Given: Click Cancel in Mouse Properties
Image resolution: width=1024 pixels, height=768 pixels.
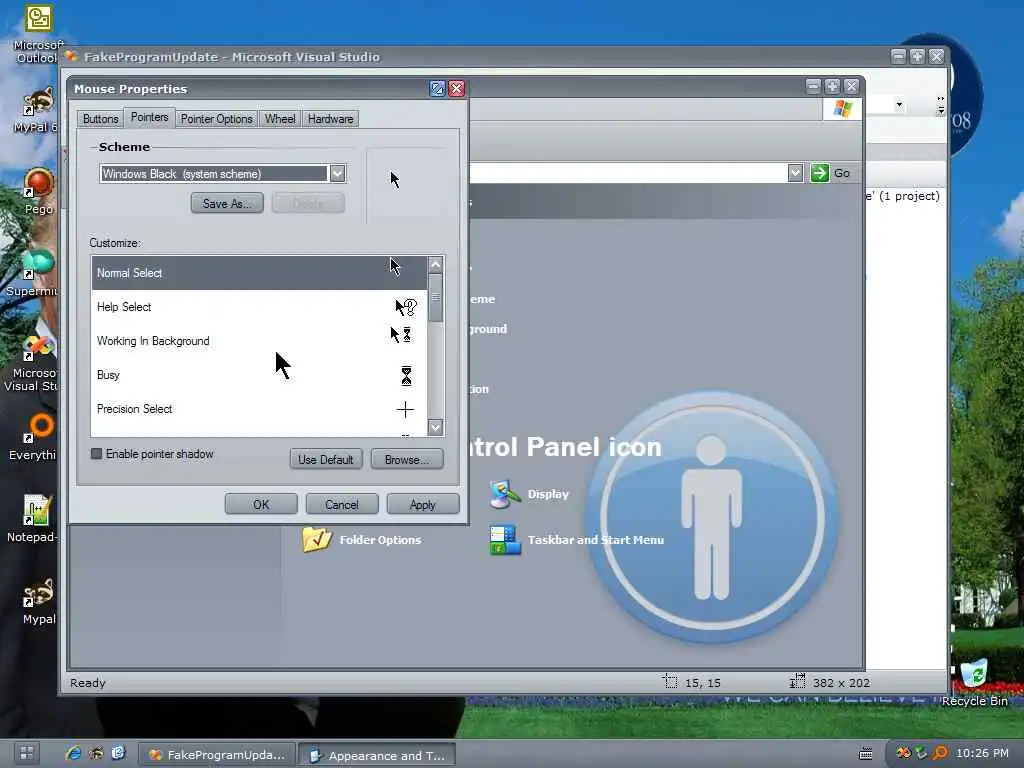Looking at the screenshot, I should pos(342,504).
